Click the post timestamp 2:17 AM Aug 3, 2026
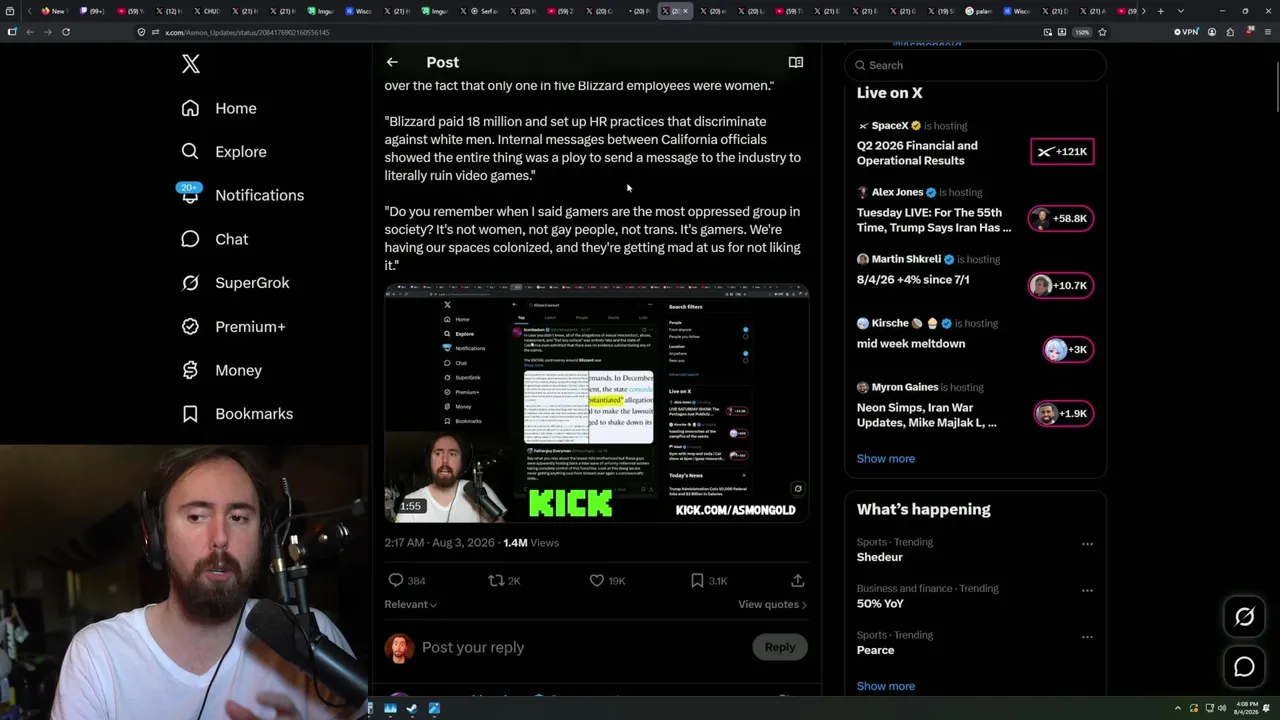This screenshot has width=1280, height=720. click(439, 543)
